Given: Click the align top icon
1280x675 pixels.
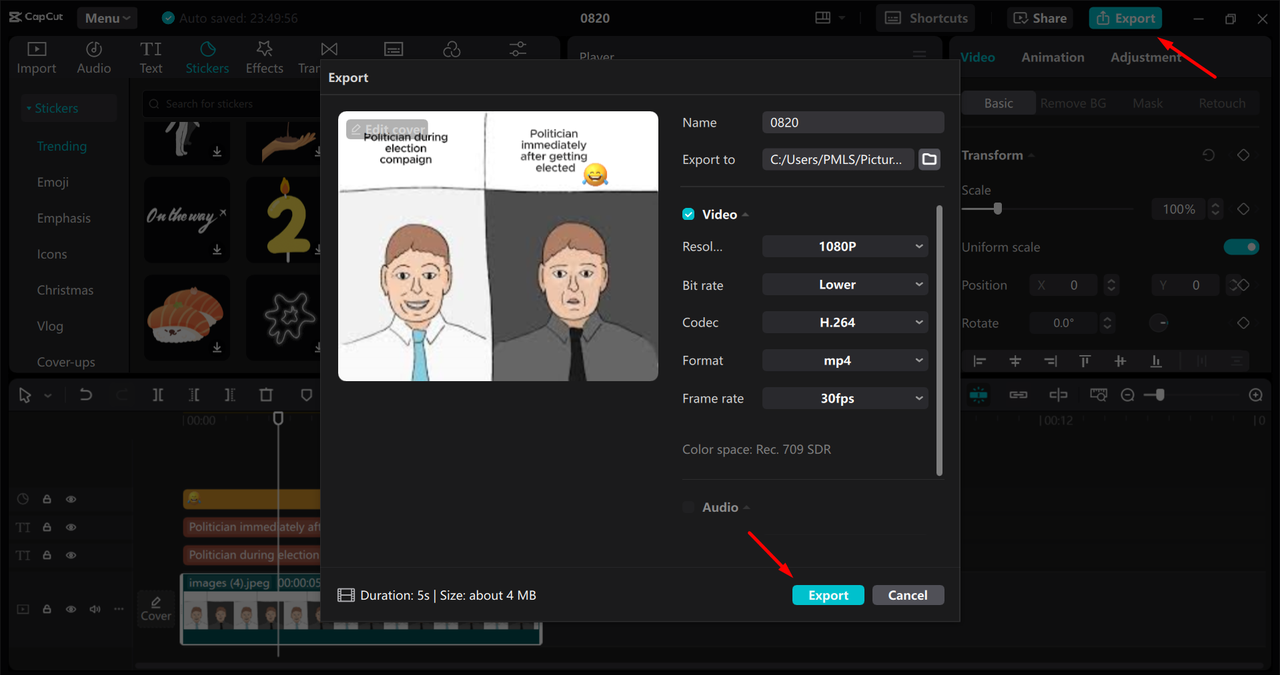Looking at the screenshot, I should click(x=1085, y=361).
